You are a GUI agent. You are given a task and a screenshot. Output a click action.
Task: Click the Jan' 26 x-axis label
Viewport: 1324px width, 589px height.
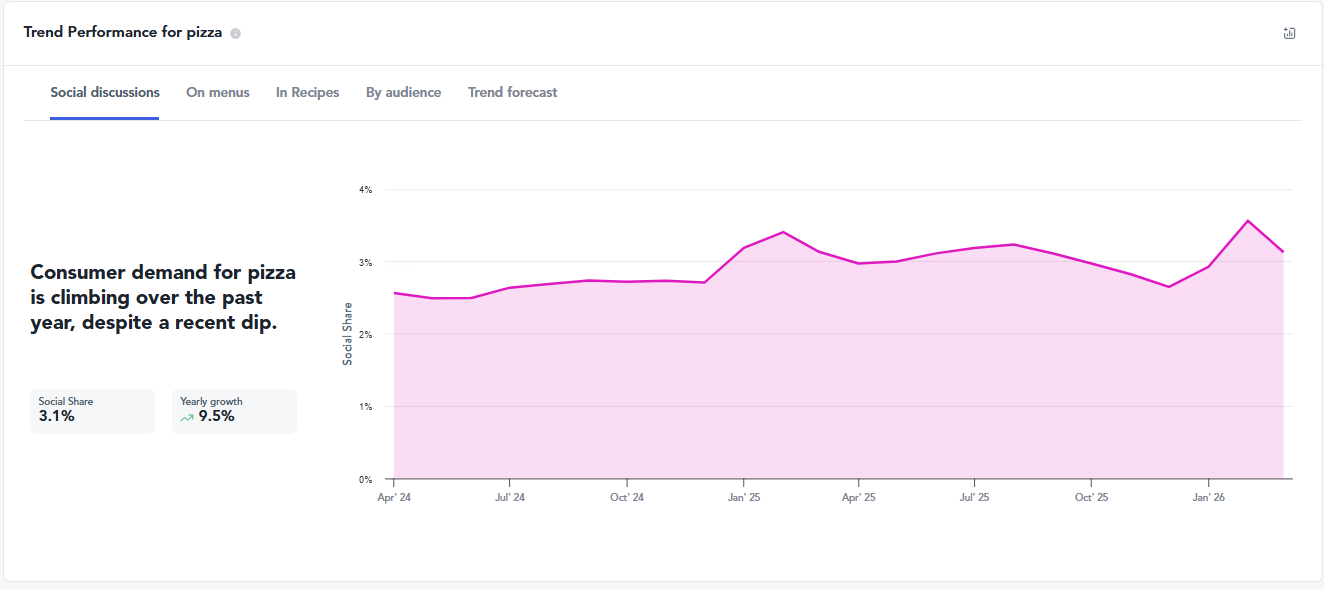[1208, 497]
